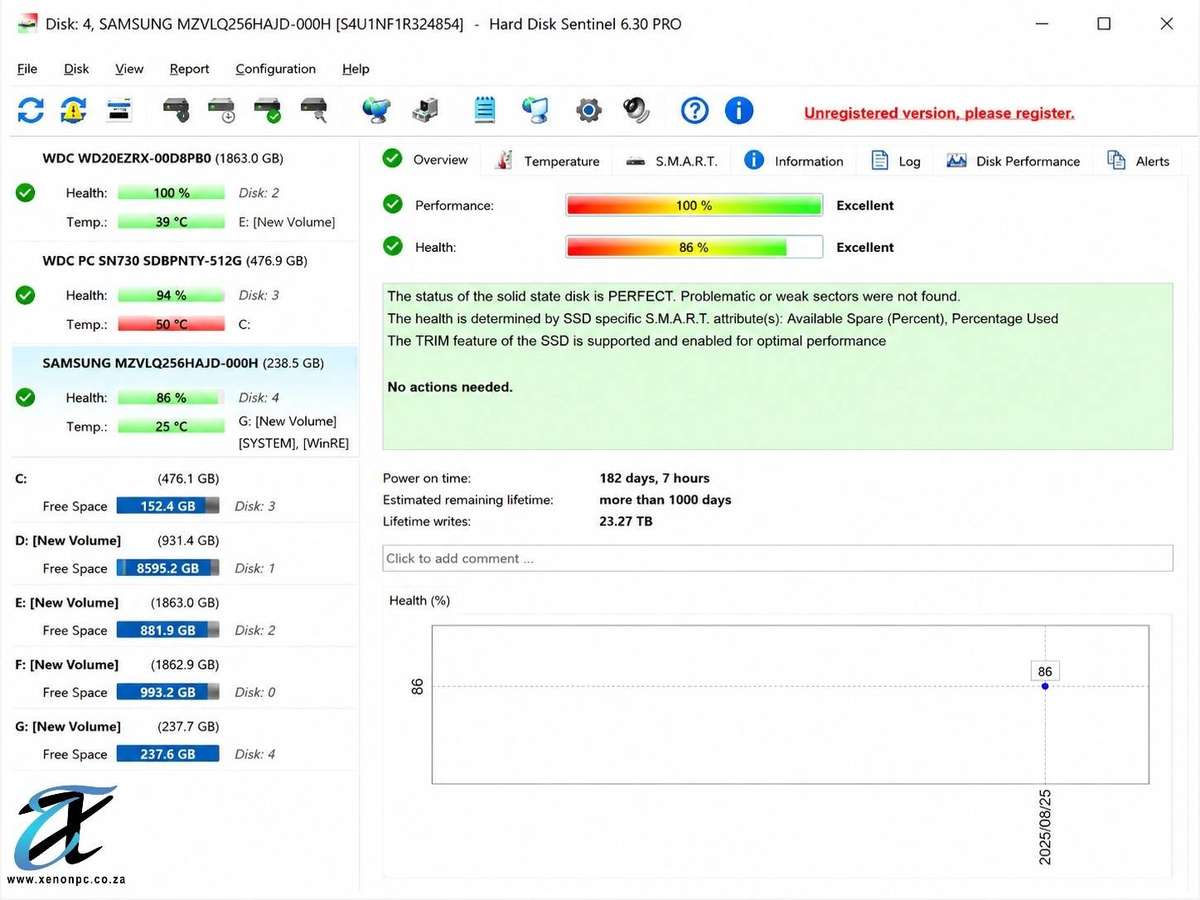Click the blue Refresh arrows toolbar icon
The image size is (1200, 900).
31,110
